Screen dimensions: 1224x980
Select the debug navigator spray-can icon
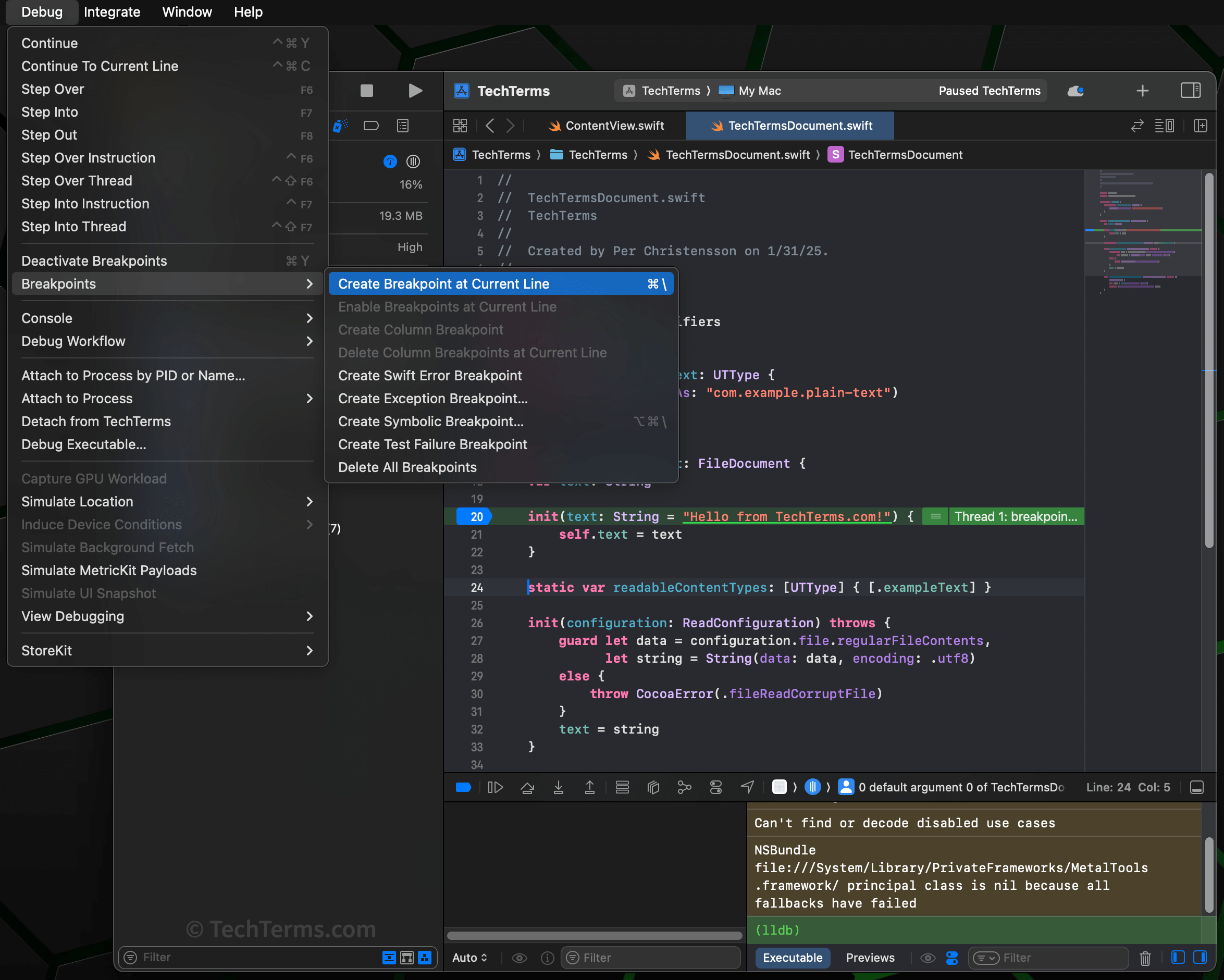coord(340,126)
